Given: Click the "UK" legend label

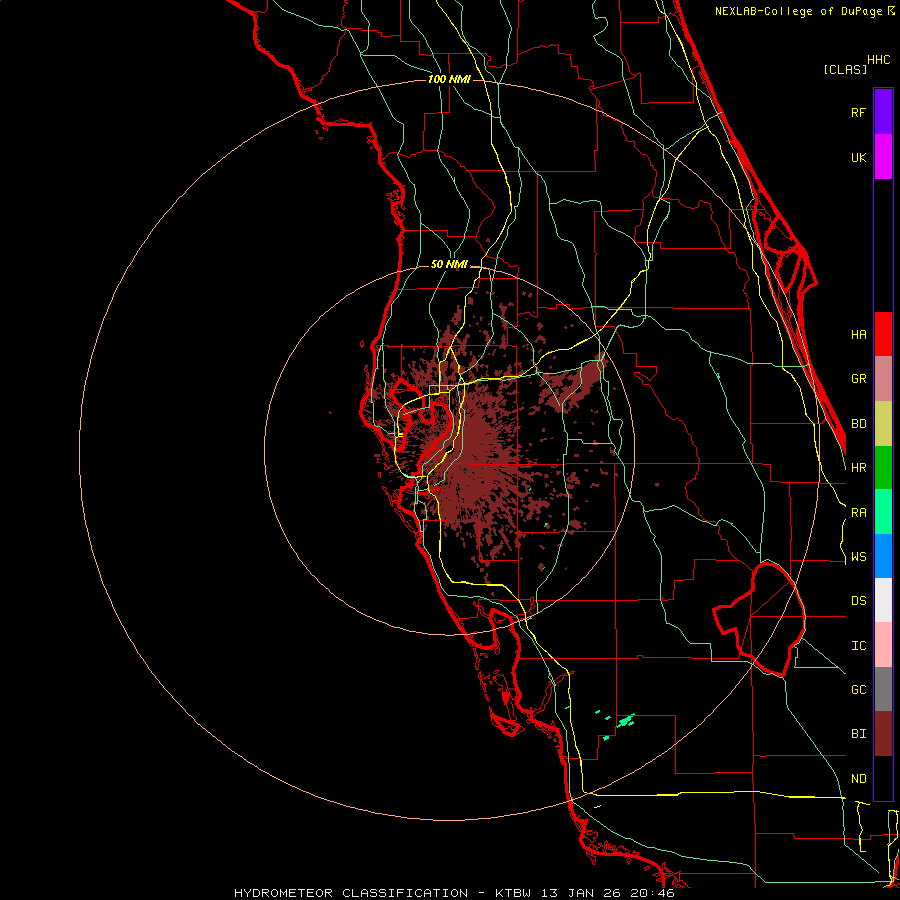Looking at the screenshot, I should (858, 157).
